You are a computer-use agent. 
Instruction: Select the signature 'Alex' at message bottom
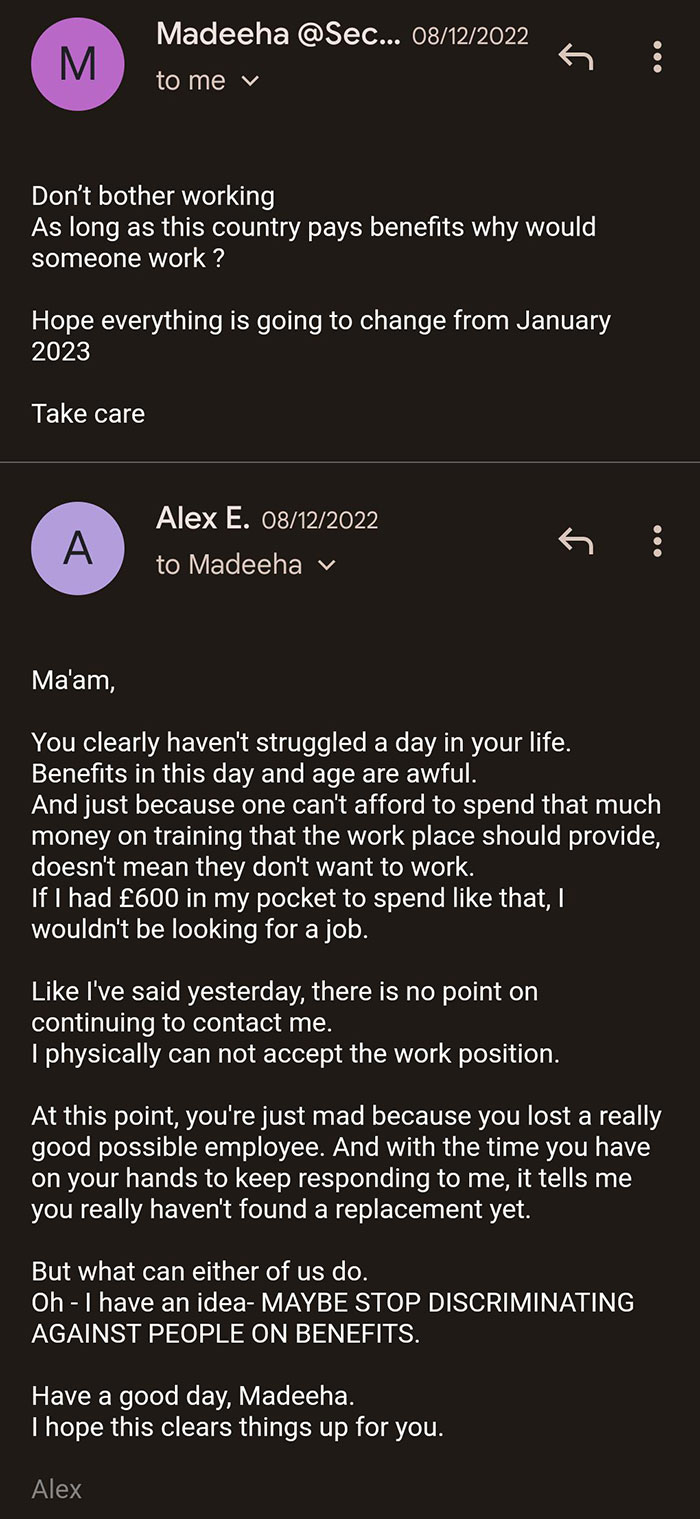coord(57,1489)
